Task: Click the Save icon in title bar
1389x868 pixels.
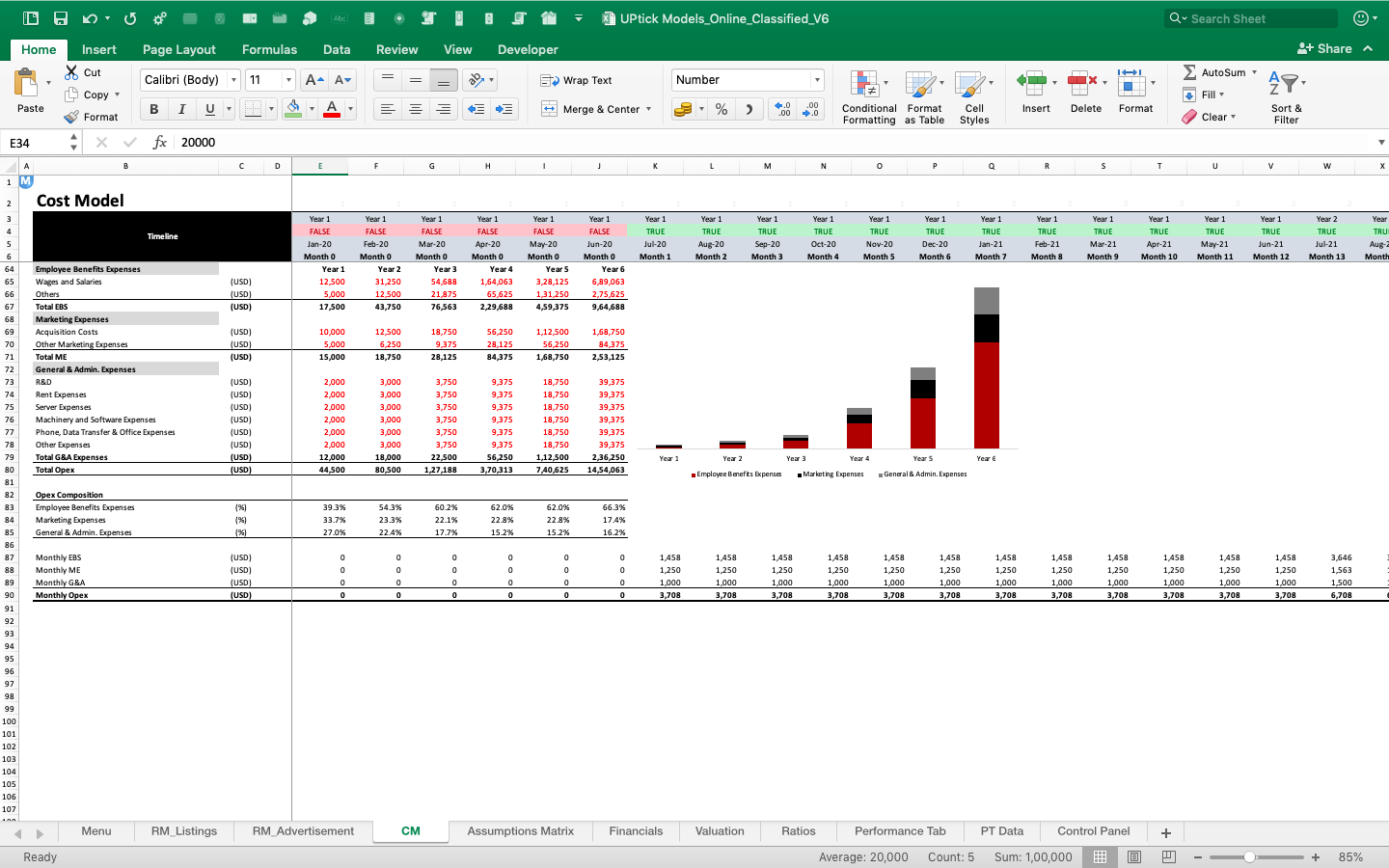Action: pyautogui.click(x=61, y=18)
